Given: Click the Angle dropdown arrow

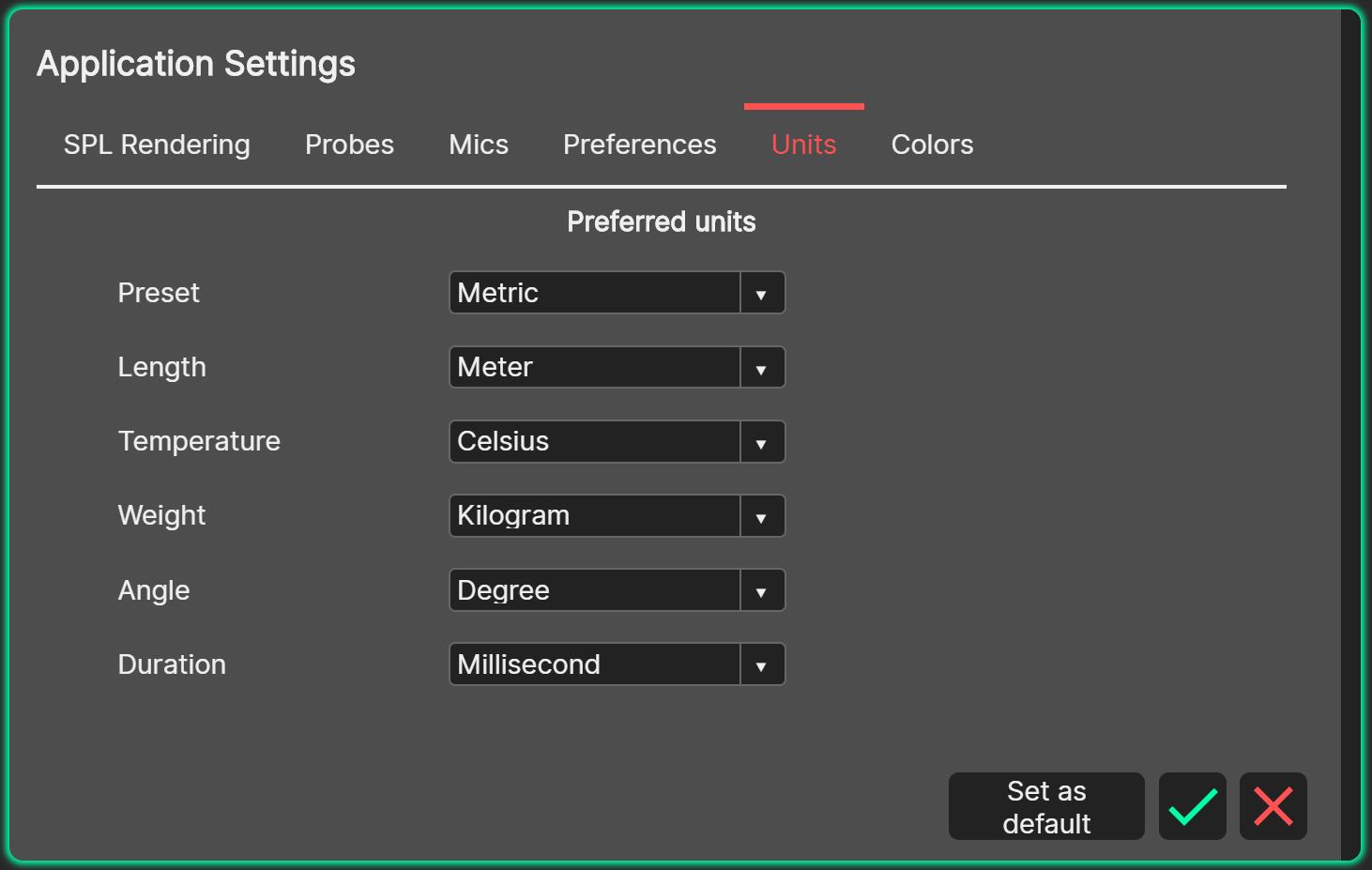Looking at the screenshot, I should point(761,590).
